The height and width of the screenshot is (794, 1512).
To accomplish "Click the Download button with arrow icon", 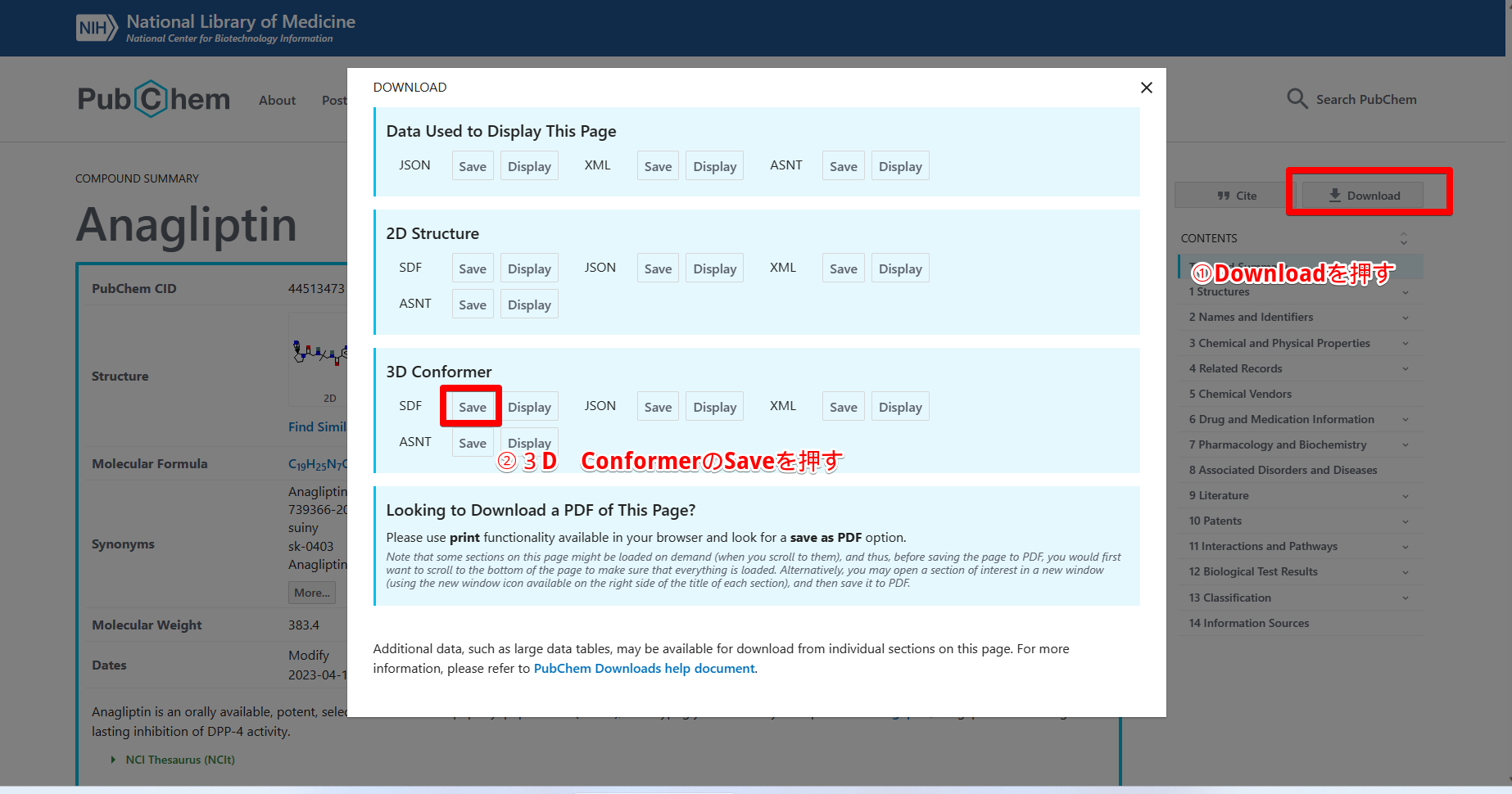I will coord(1364,196).
